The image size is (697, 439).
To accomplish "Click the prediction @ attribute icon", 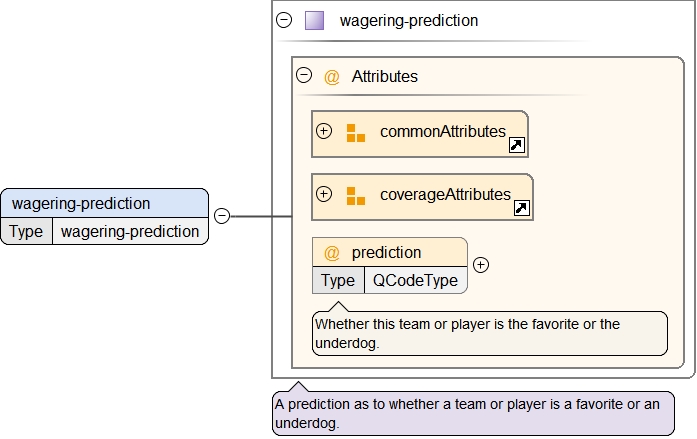I will 332,252.
